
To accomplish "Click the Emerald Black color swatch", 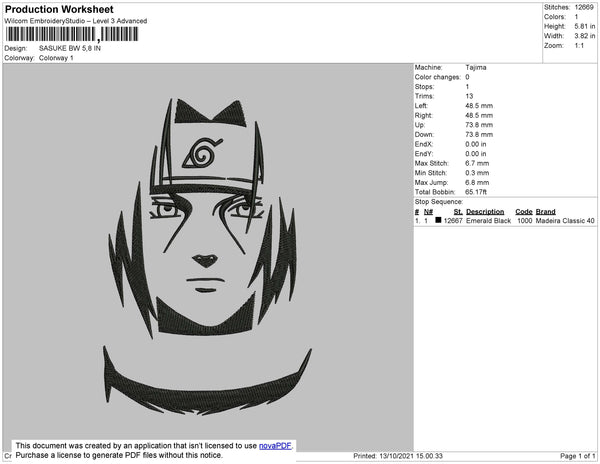I will pos(438,220).
